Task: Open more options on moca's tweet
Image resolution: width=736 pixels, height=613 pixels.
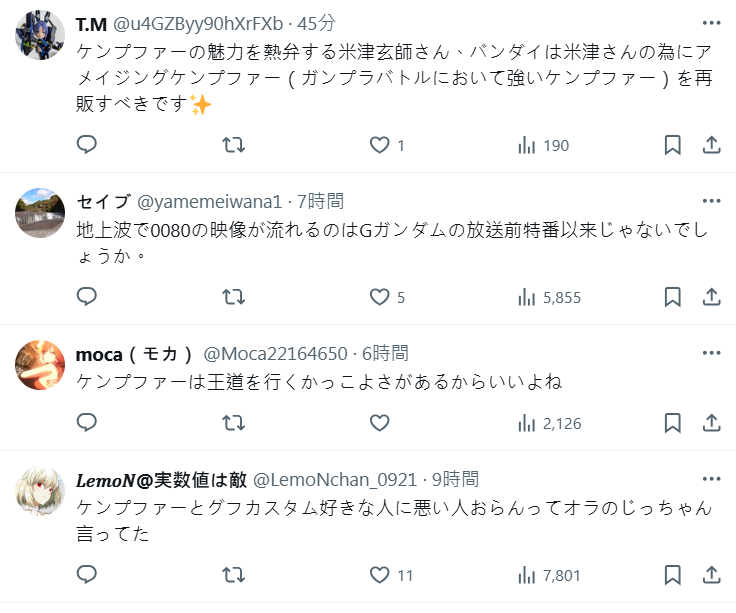Action: [711, 353]
